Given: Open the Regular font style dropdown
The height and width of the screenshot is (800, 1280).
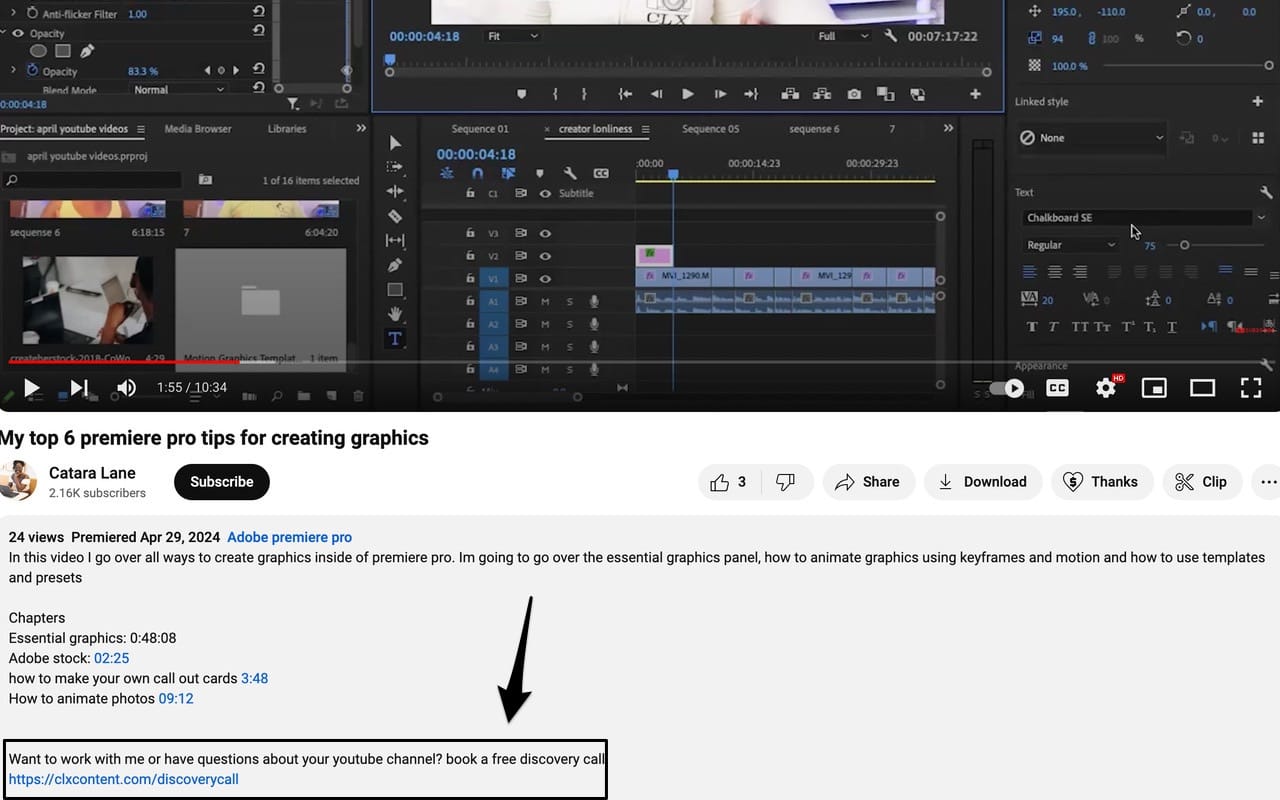Looking at the screenshot, I should point(1070,245).
